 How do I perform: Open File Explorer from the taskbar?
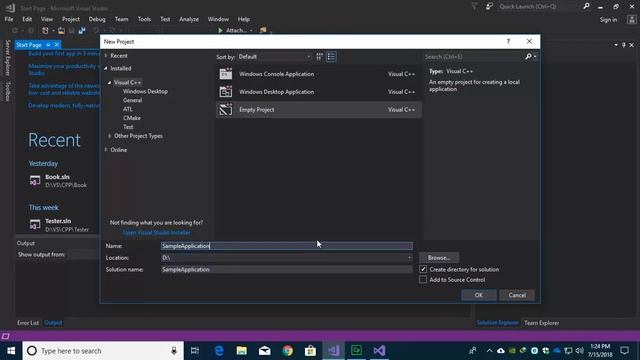pos(242,351)
